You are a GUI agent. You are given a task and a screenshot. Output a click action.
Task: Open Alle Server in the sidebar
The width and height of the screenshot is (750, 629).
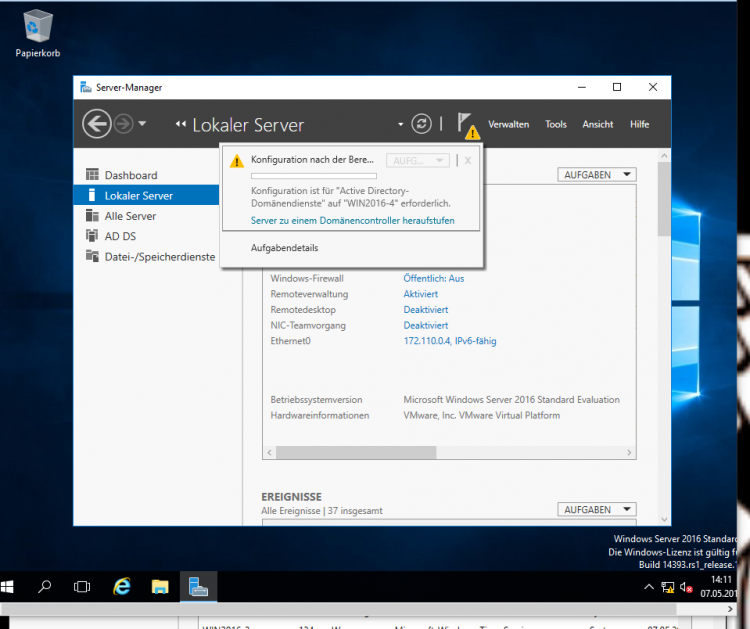point(130,216)
